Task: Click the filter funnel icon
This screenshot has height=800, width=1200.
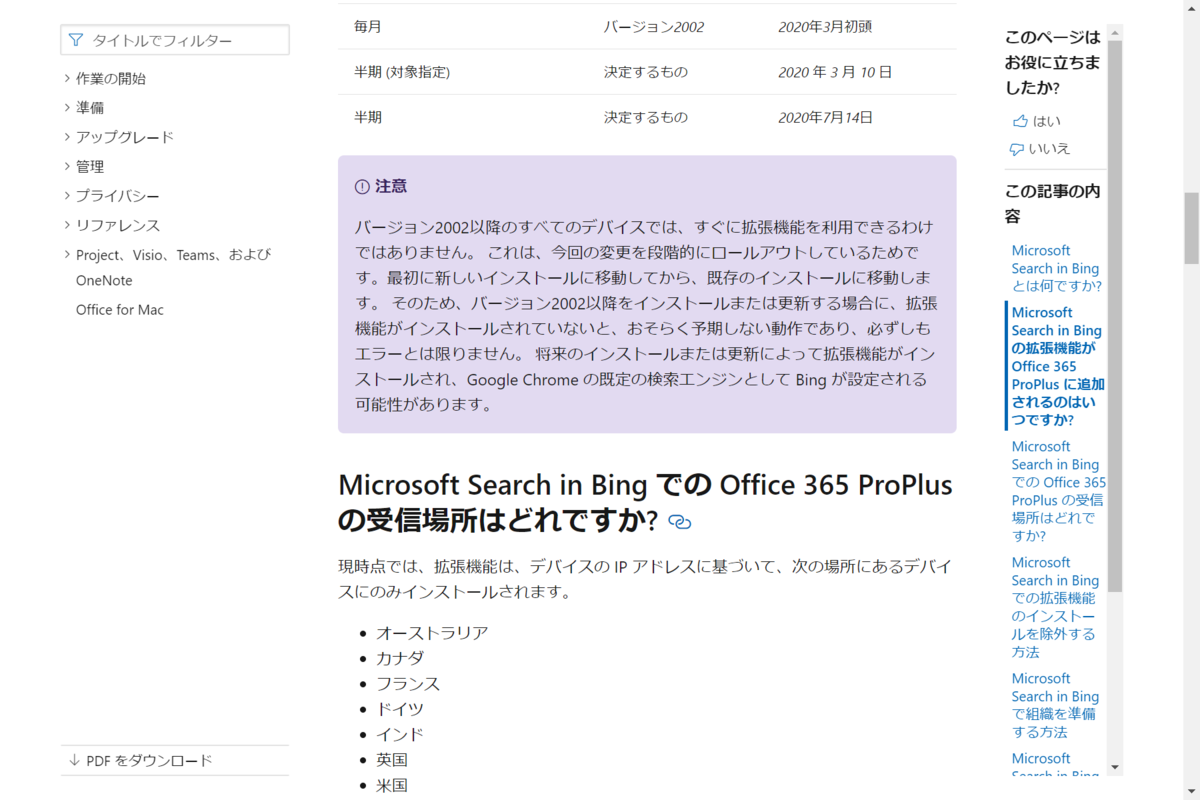Action: (x=76, y=40)
